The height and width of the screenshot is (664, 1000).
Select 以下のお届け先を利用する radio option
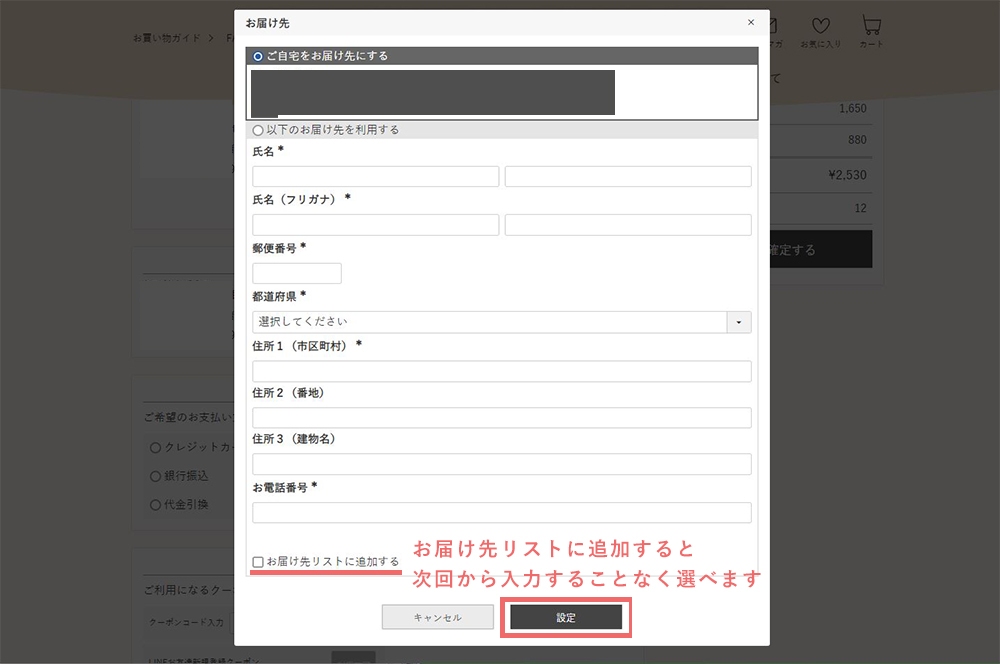[x=259, y=130]
